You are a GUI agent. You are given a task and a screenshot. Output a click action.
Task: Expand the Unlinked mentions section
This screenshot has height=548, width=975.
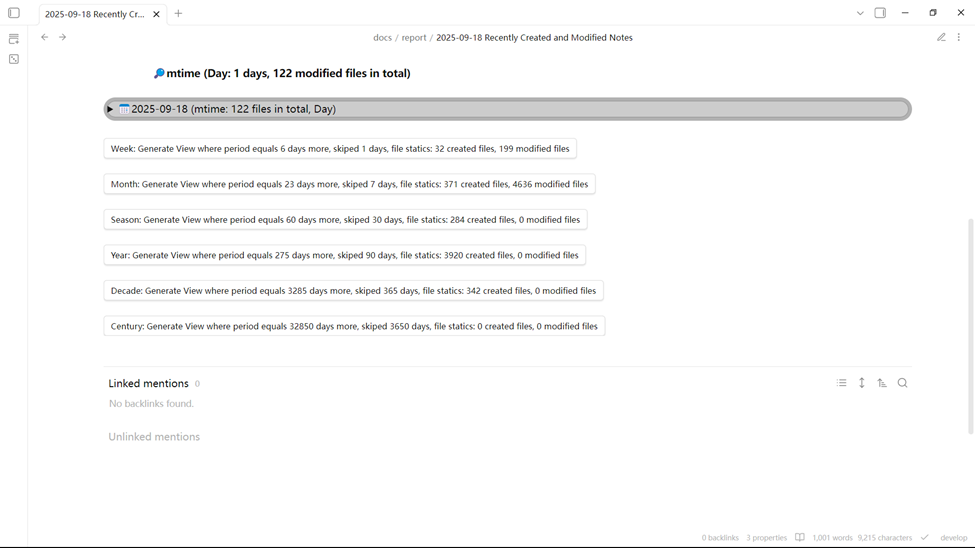coord(154,437)
